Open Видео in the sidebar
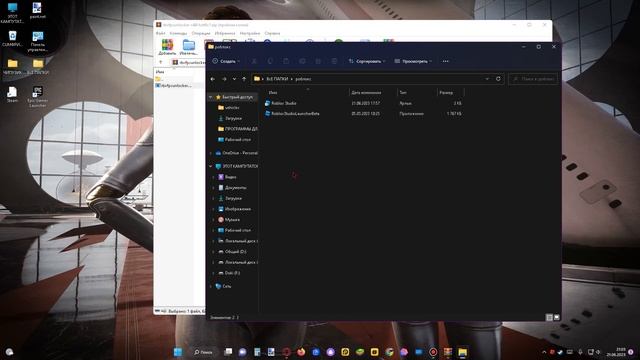The image size is (640, 360). (230, 177)
